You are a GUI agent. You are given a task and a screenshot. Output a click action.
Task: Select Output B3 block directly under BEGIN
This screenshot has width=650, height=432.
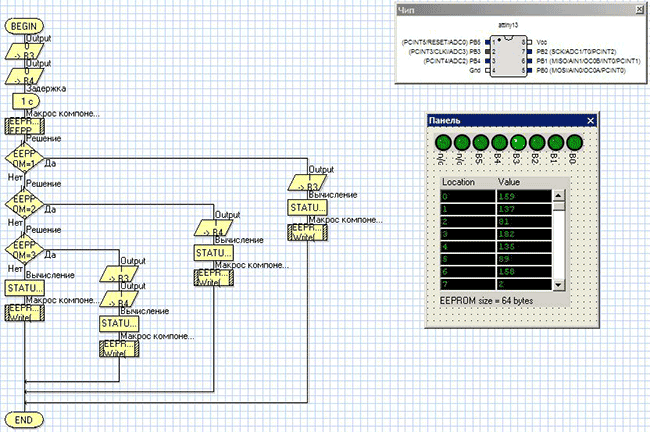24,52
